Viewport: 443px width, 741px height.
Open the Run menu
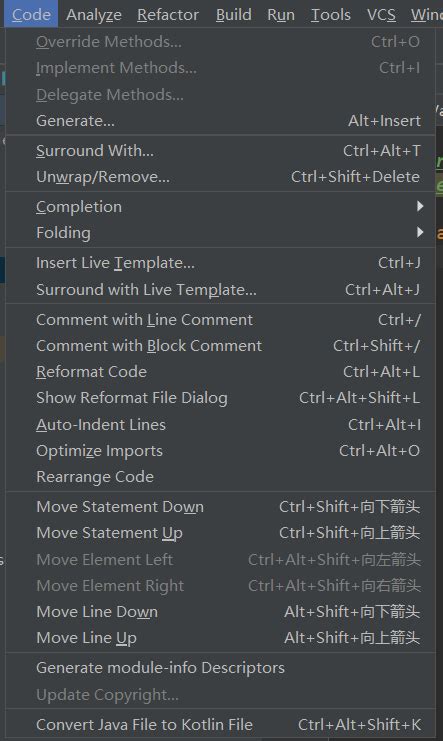281,15
